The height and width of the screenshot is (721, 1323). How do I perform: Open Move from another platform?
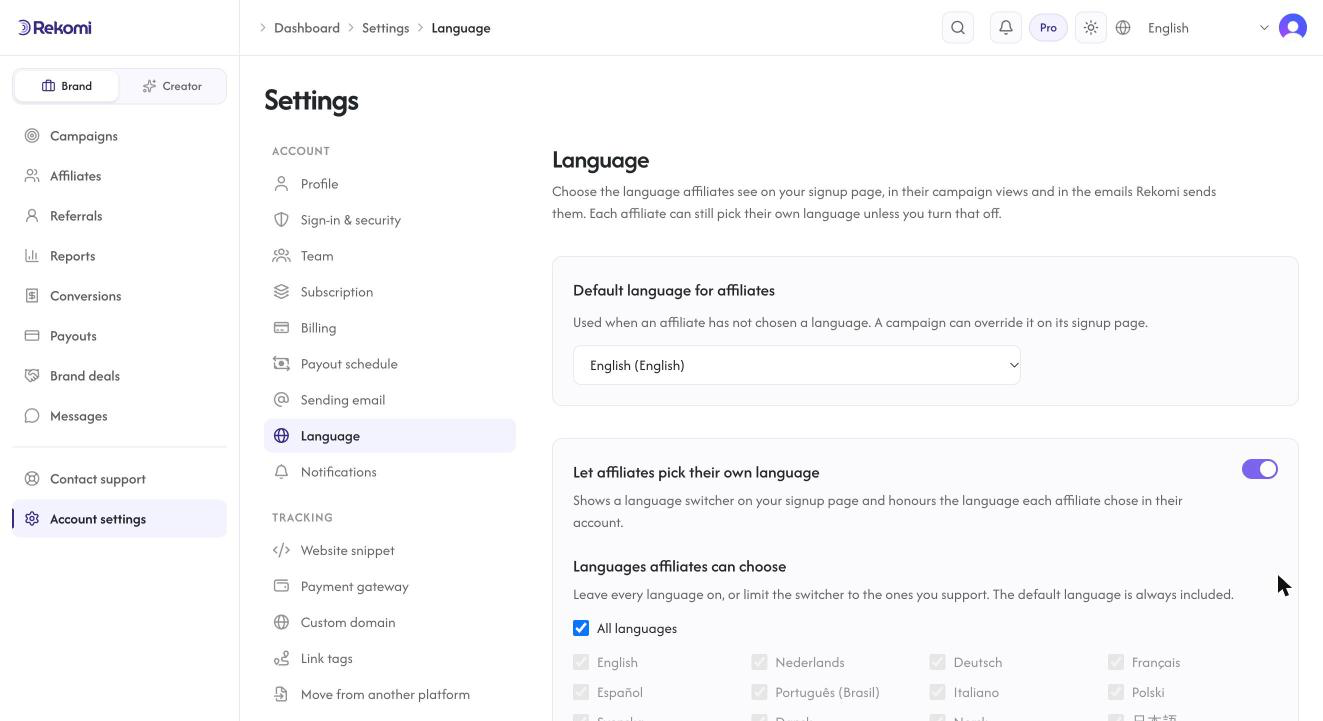390,694
